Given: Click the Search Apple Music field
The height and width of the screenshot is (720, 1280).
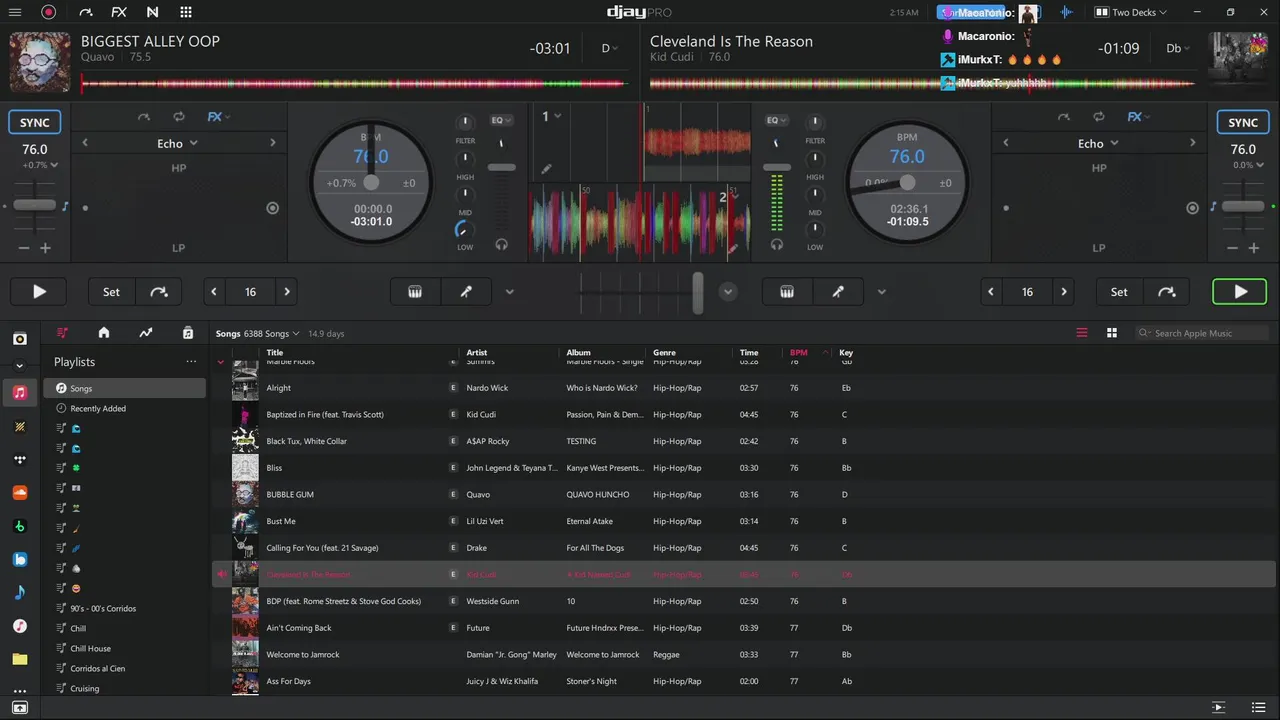Looking at the screenshot, I should 1201,333.
